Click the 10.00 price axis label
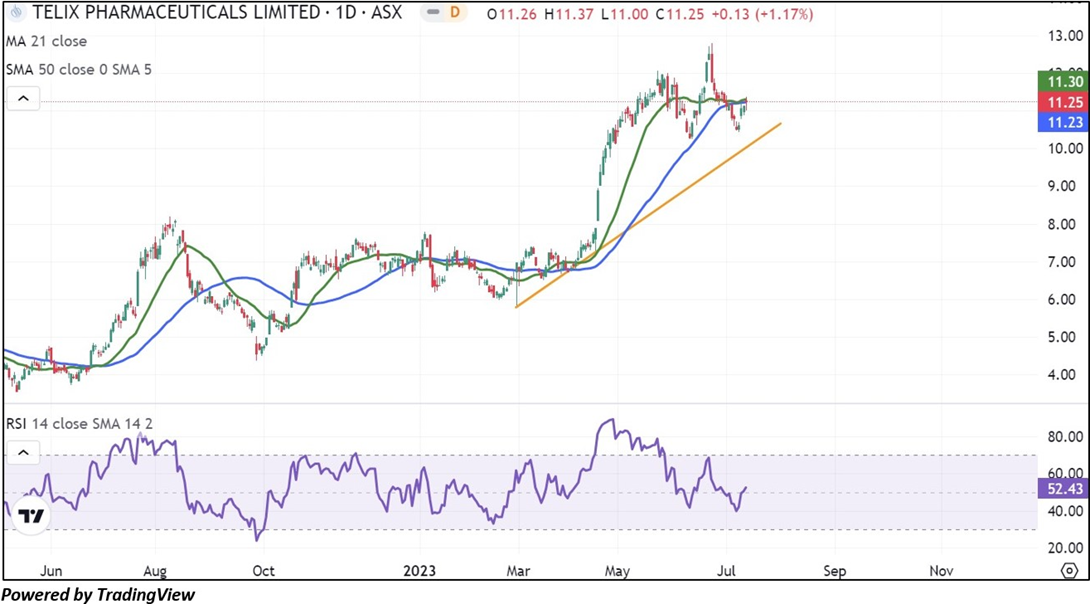 pos(1065,149)
